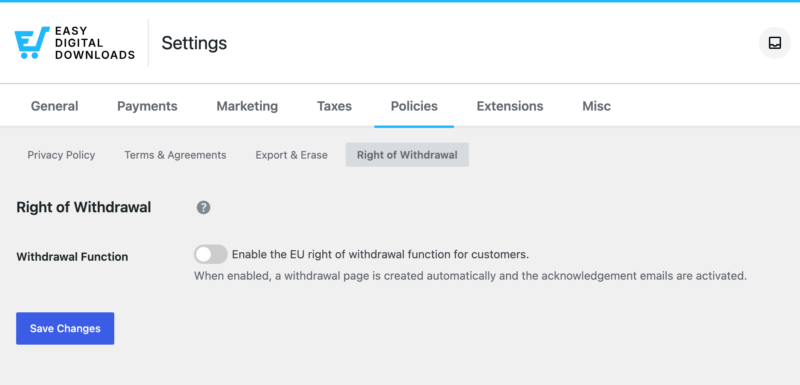The image size is (800, 385).
Task: Click the Policies tab
Action: pos(414,106)
